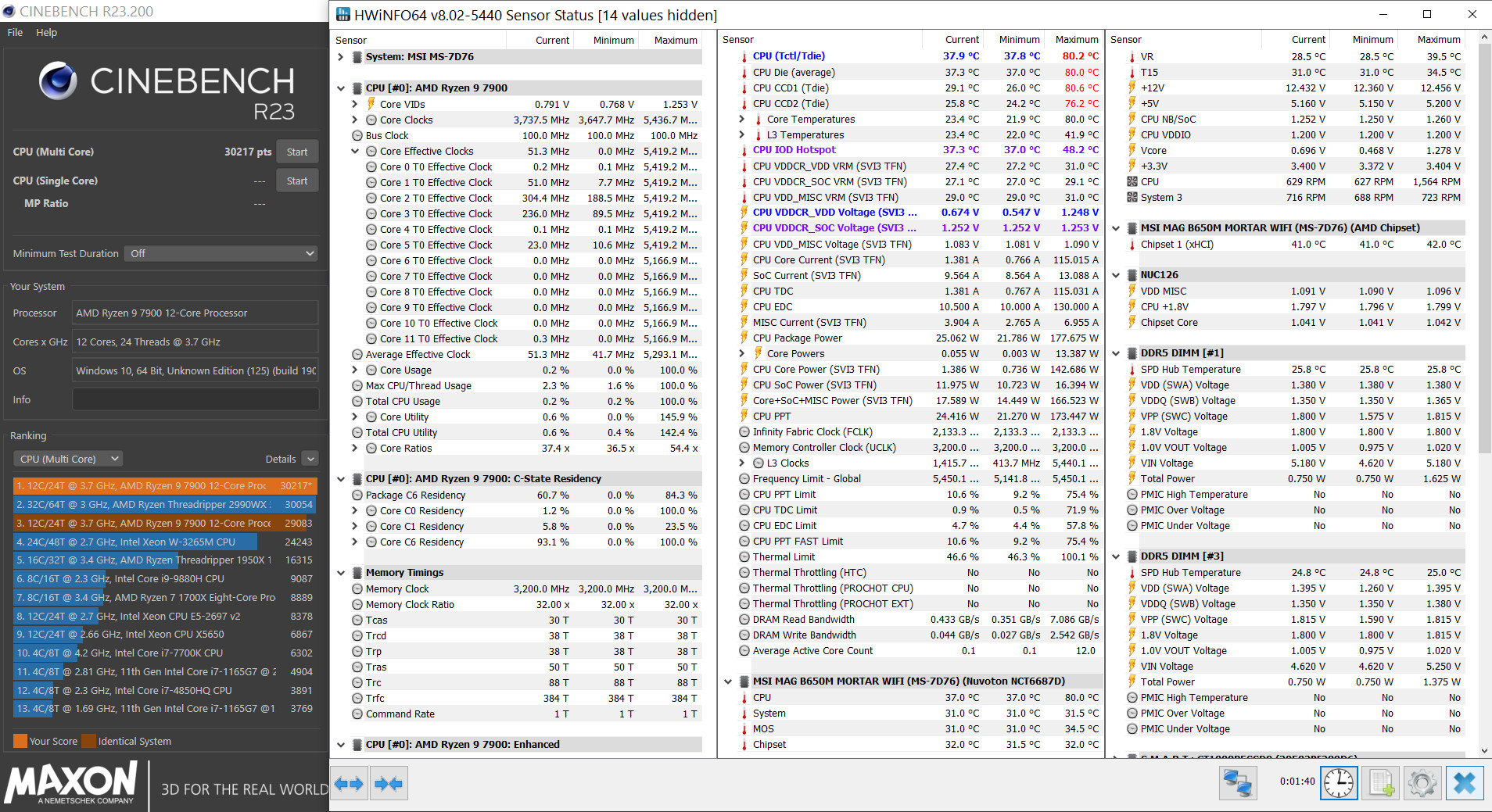Click the circle icon beside Command Rate

point(357,714)
